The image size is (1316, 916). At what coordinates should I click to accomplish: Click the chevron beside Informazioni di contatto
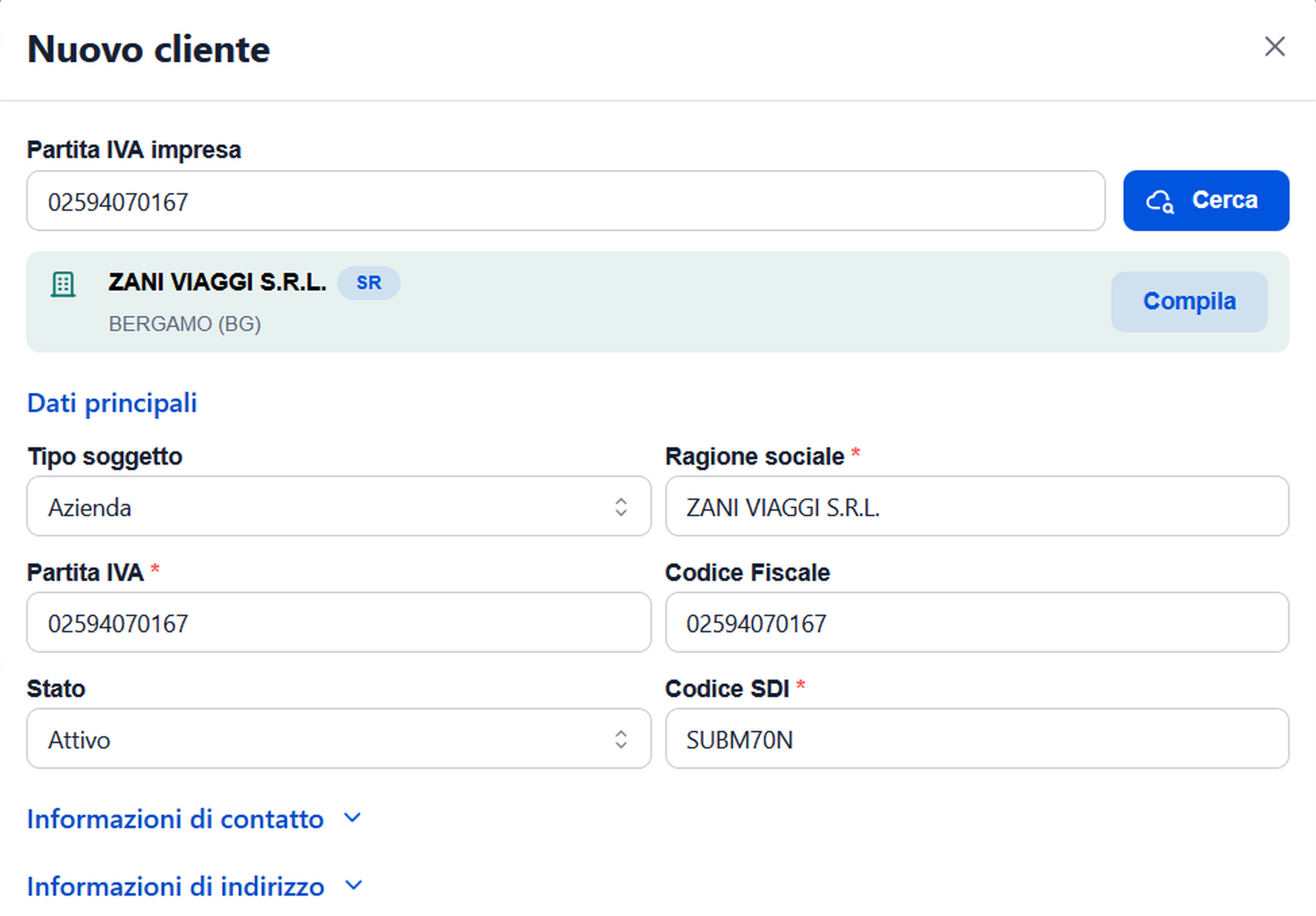[353, 818]
